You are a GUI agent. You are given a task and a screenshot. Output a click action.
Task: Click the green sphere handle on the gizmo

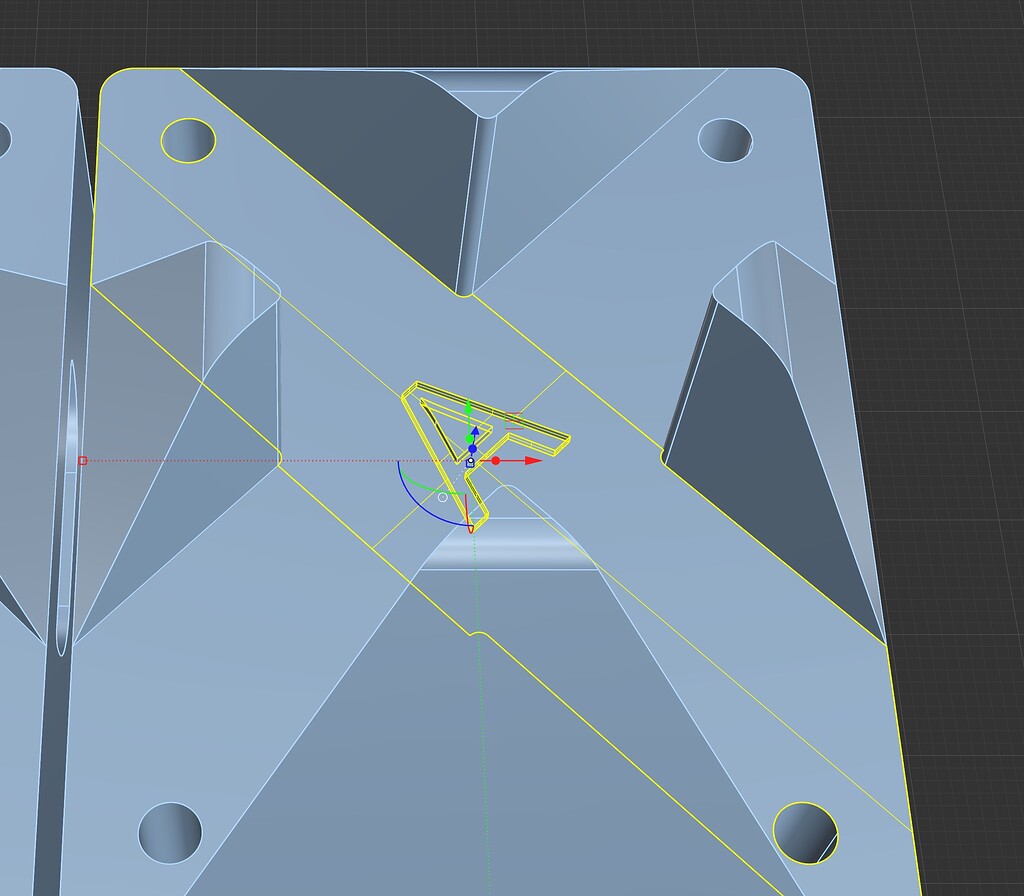470,439
